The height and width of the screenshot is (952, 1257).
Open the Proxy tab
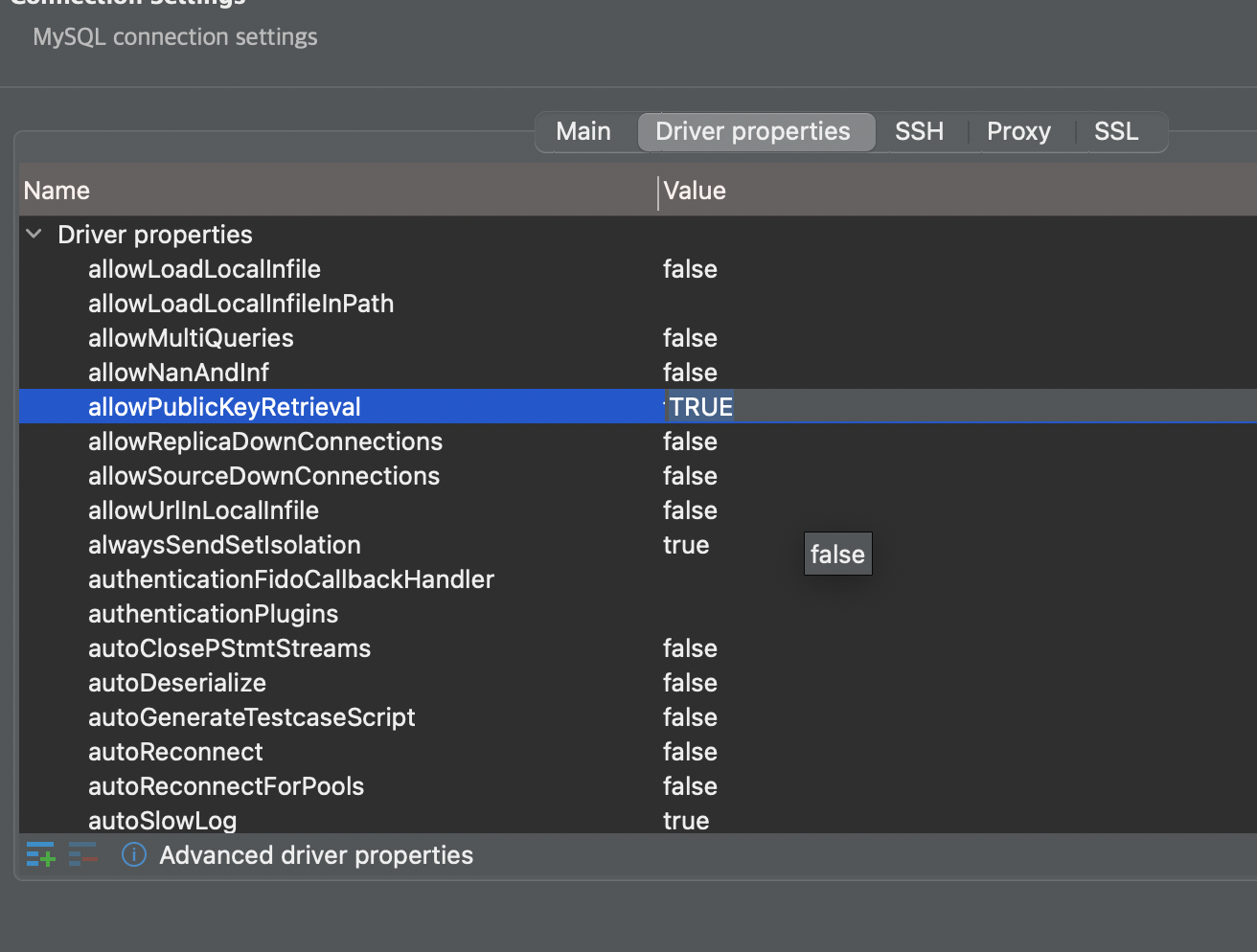tap(1018, 131)
